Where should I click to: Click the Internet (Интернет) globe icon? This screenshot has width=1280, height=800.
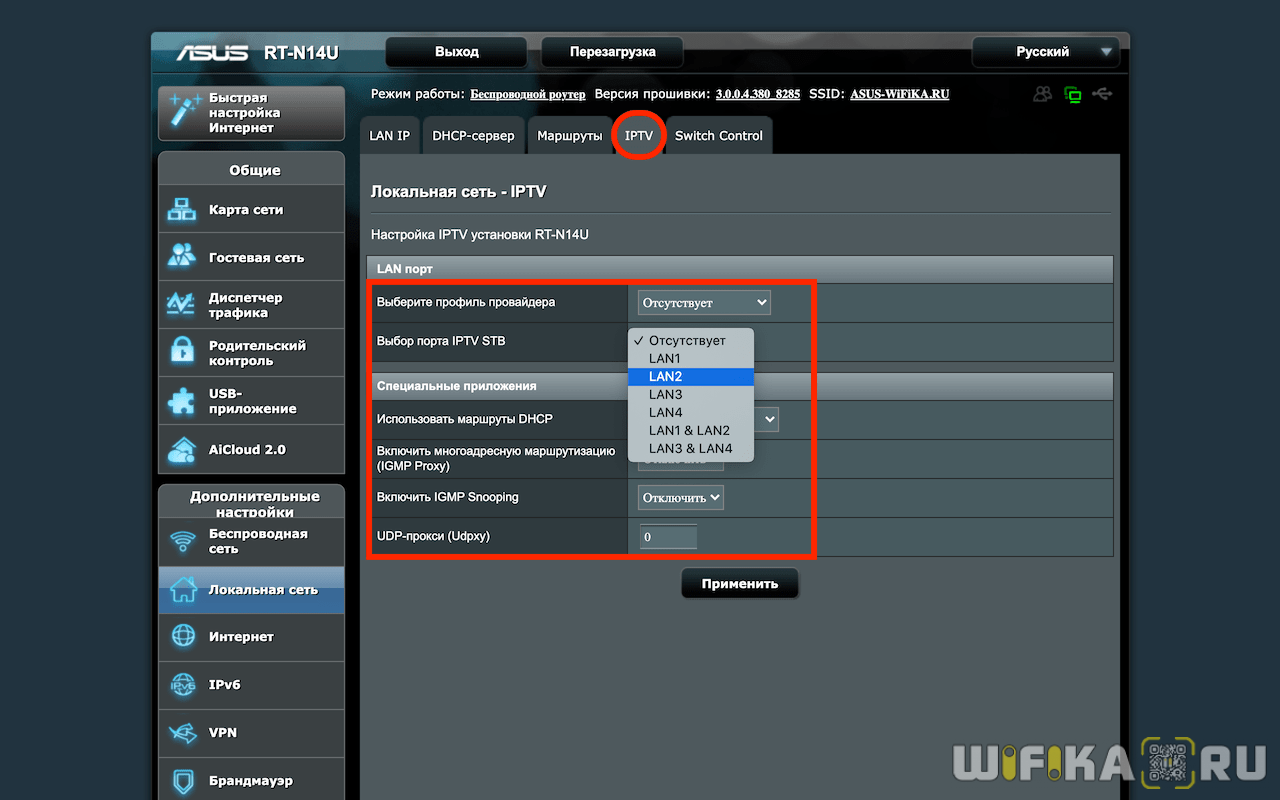click(183, 636)
